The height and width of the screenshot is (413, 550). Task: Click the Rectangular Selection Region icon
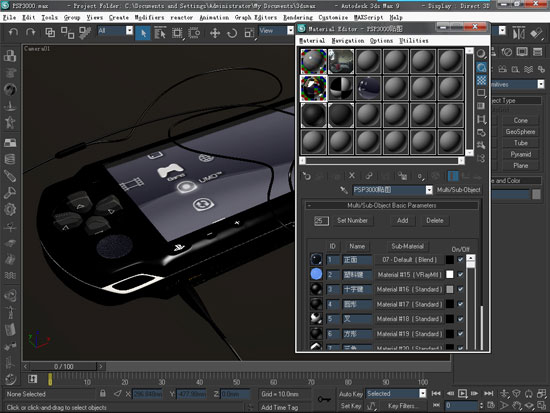177,33
